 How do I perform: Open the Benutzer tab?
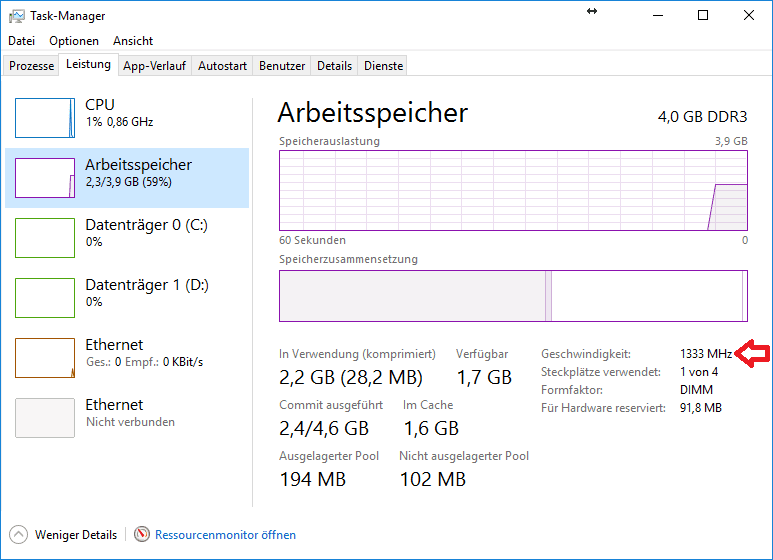(x=282, y=66)
